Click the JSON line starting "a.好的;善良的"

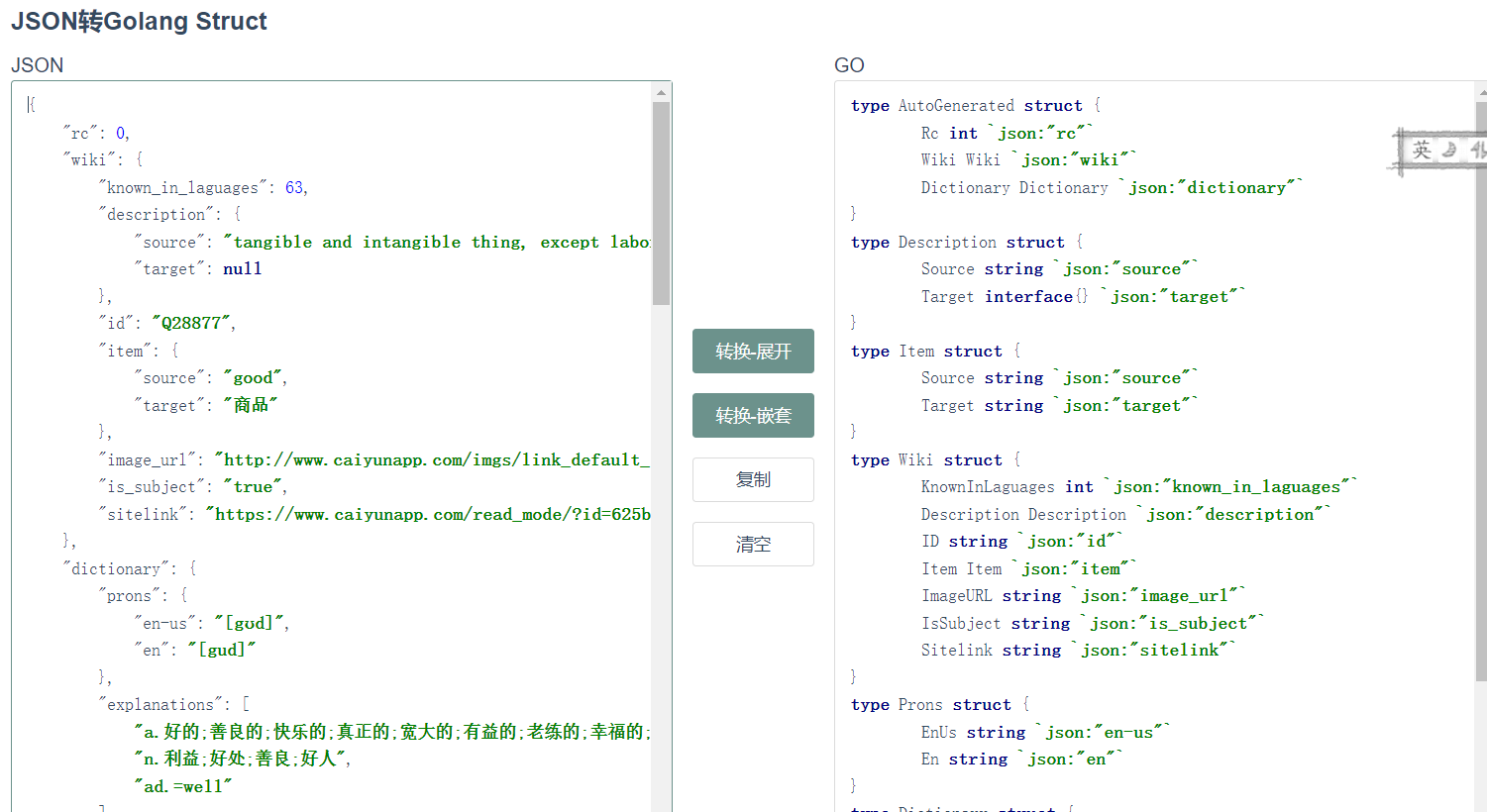tap(392, 732)
